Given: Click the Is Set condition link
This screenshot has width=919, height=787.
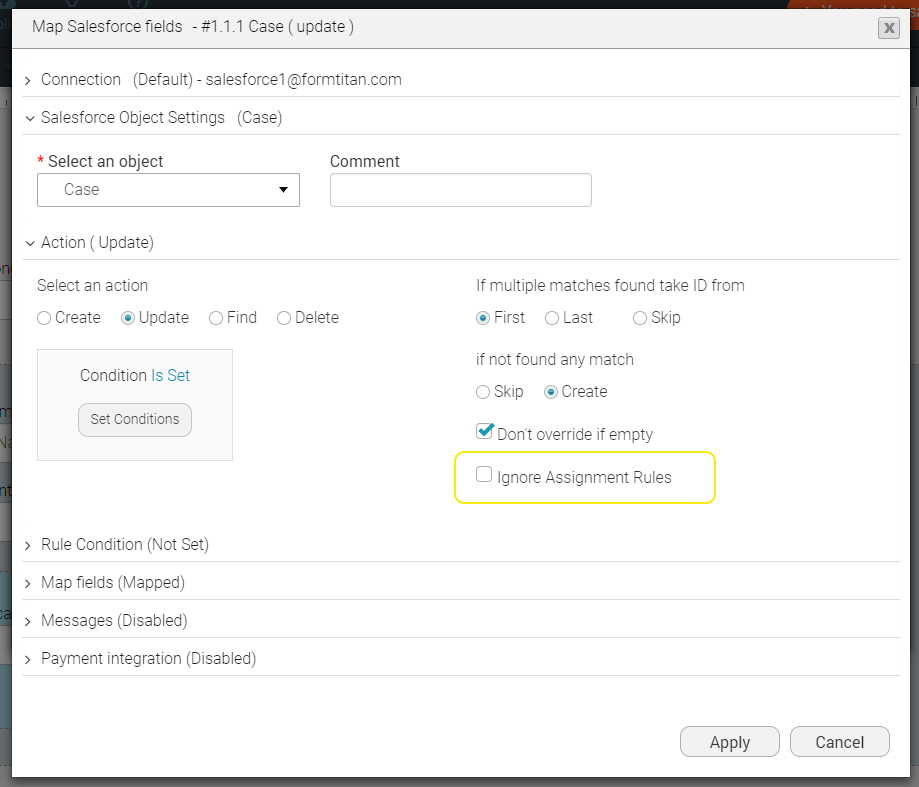Looking at the screenshot, I should (171, 375).
